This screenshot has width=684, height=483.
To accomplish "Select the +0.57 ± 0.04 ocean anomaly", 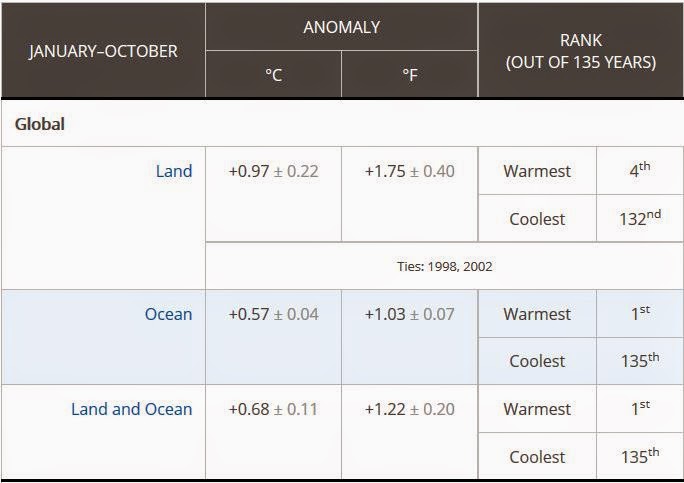I will point(273,314).
